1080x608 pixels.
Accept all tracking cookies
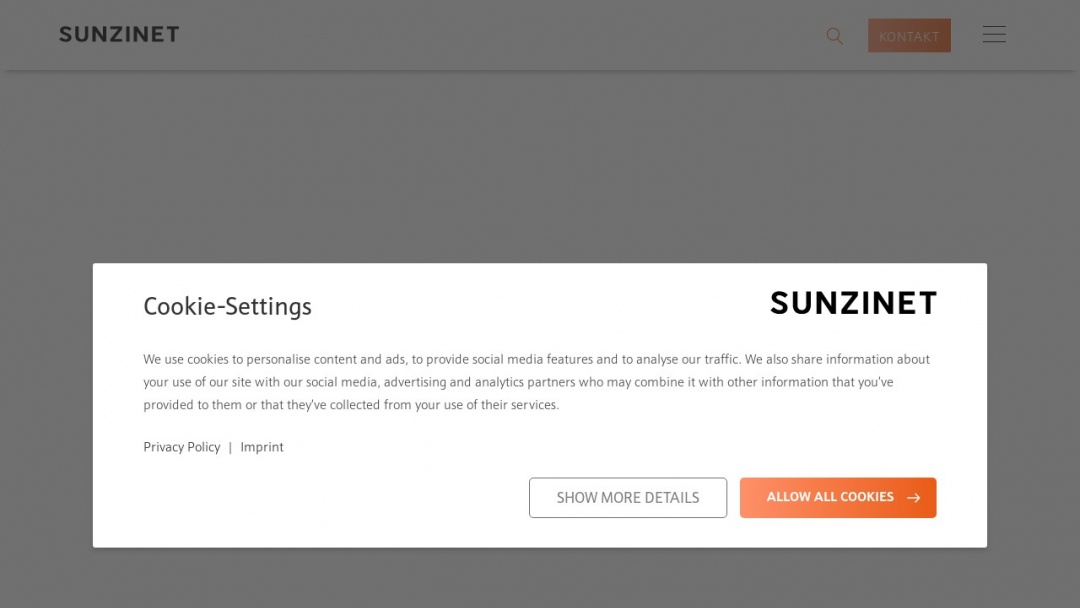(838, 497)
